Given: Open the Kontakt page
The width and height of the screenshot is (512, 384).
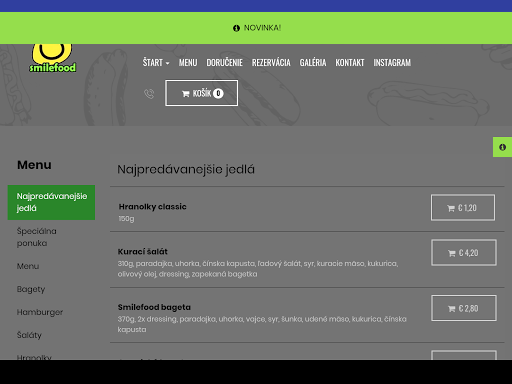Looking at the screenshot, I should coord(350,63).
